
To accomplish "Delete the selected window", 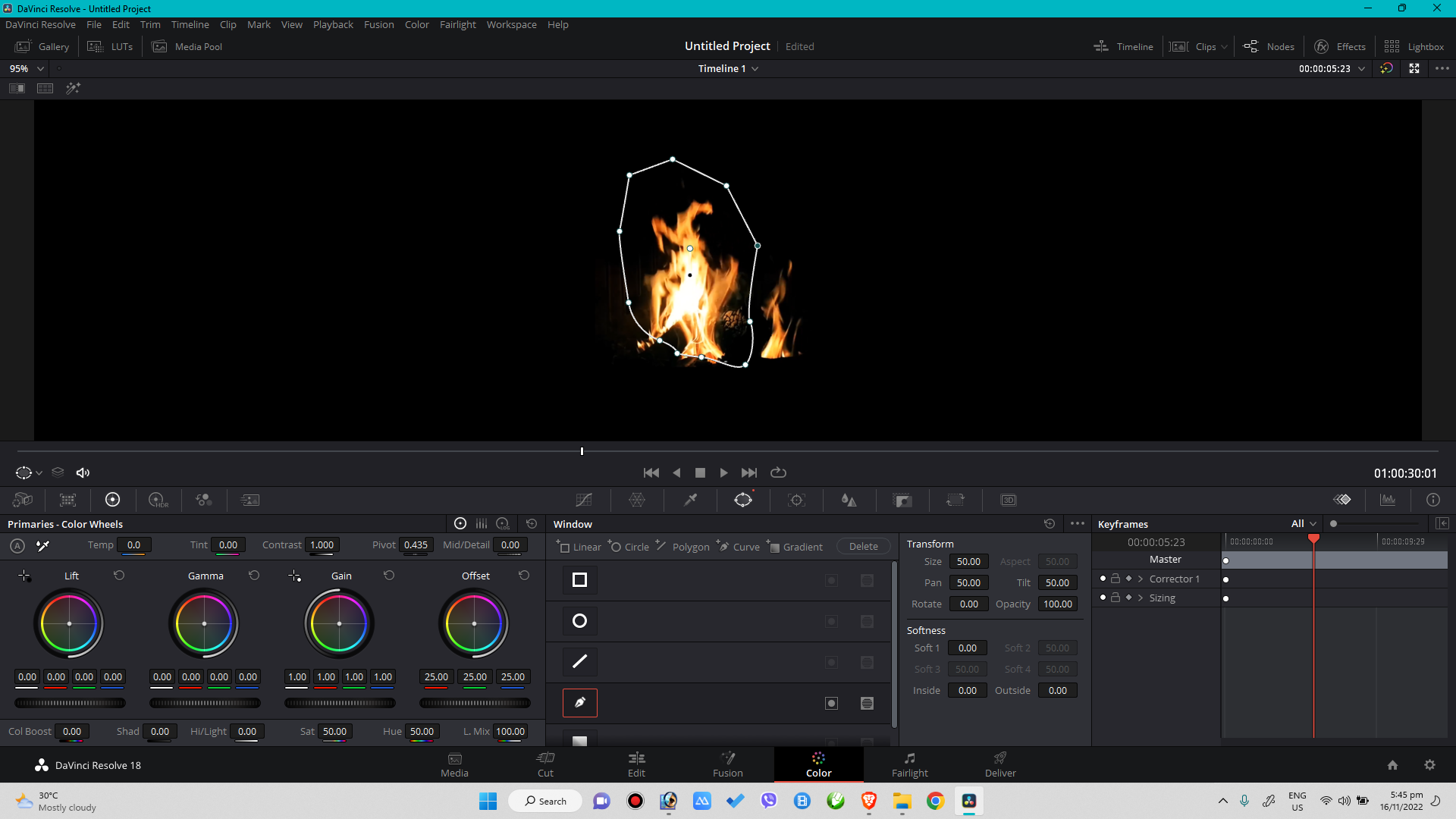I will (863, 546).
